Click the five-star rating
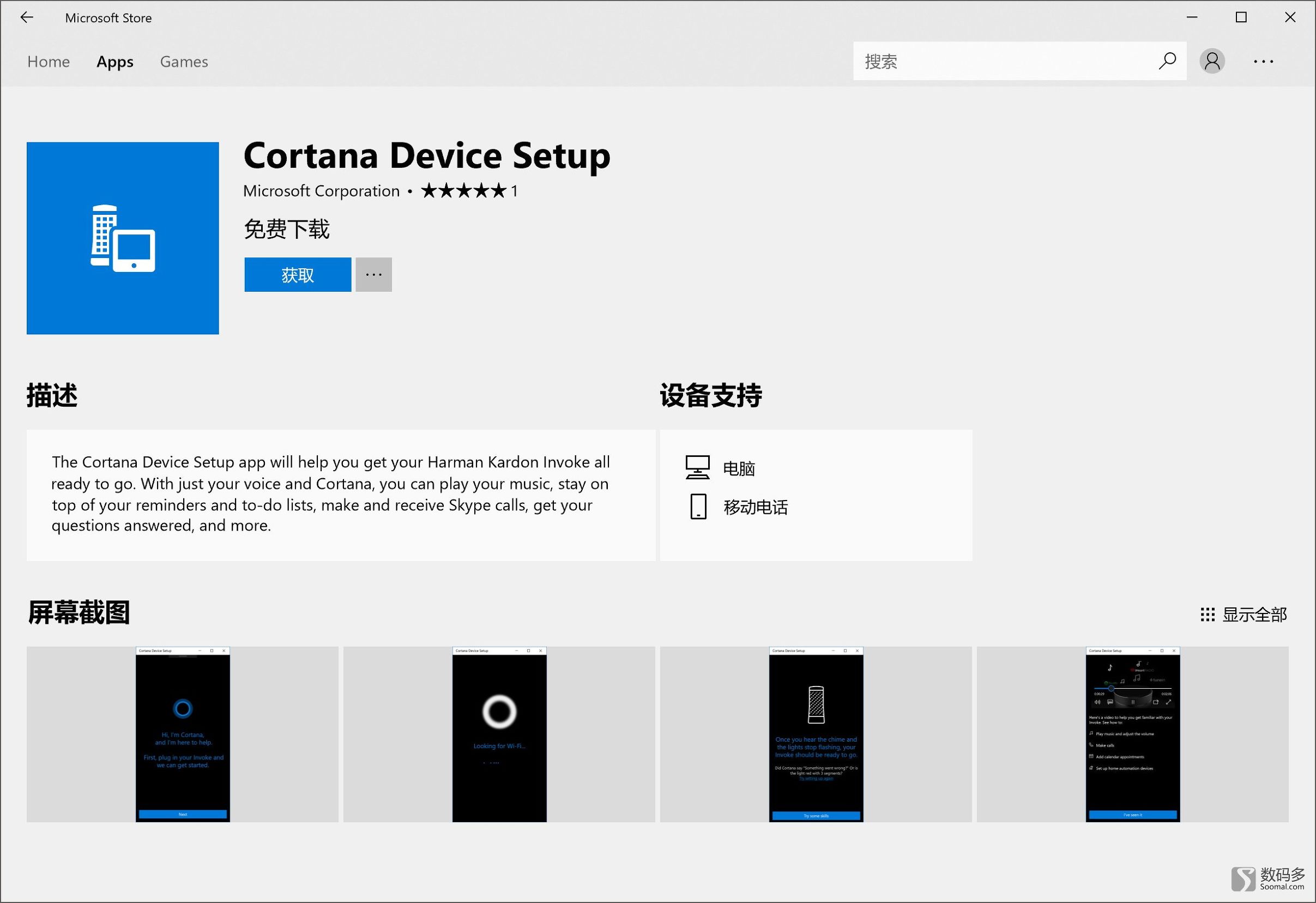Image resolution: width=1316 pixels, height=903 pixels. click(463, 191)
